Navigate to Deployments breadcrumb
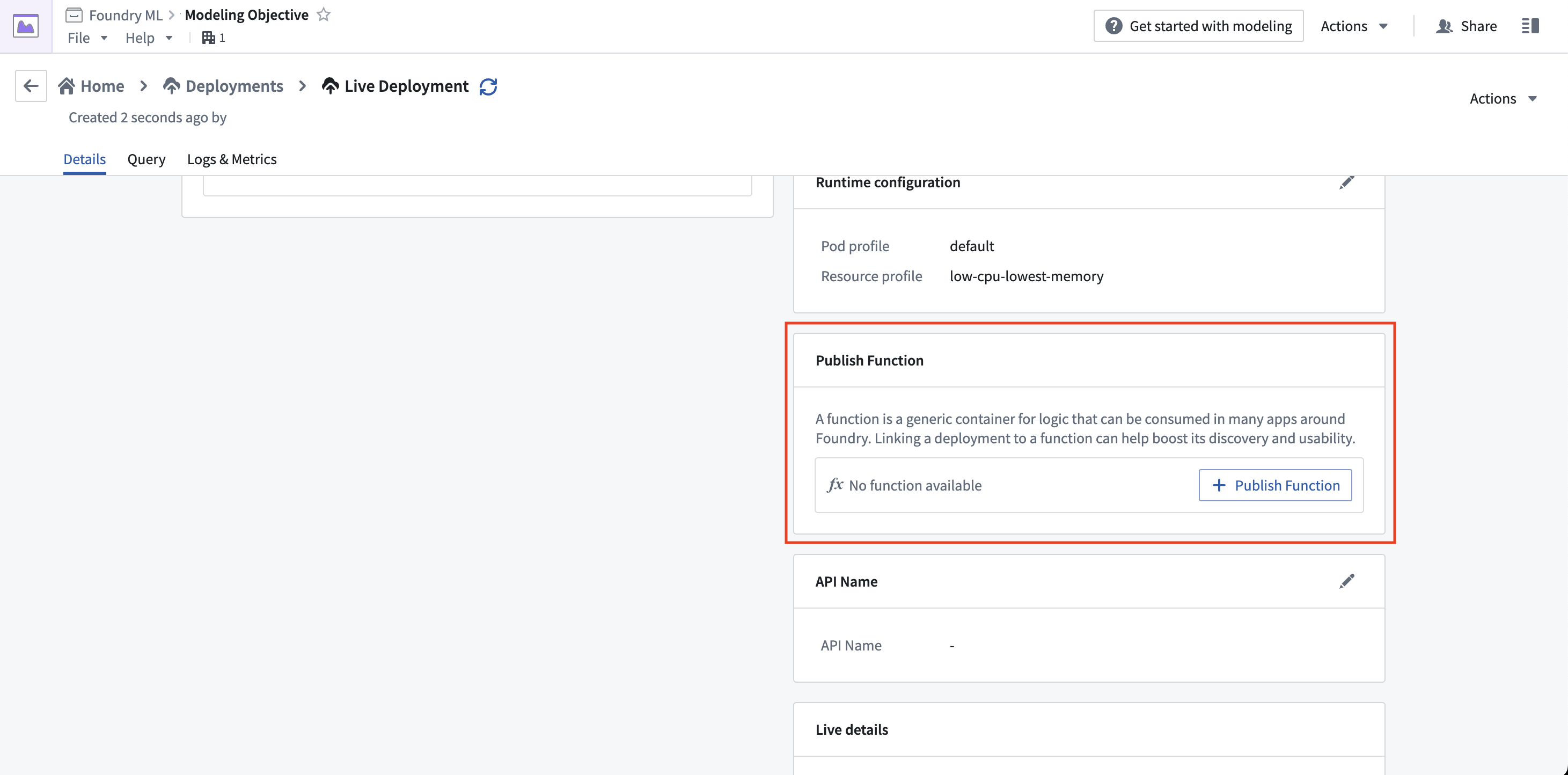 click(235, 86)
